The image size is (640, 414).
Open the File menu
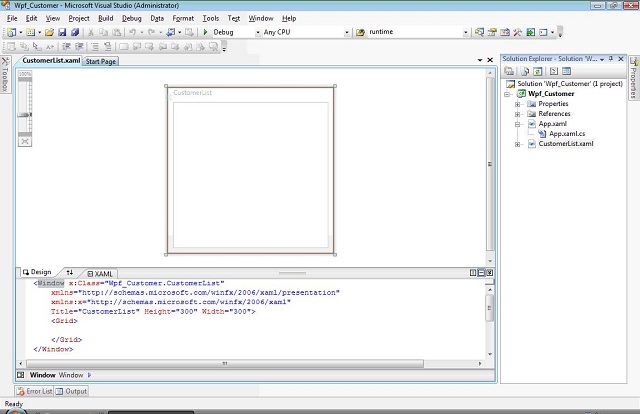point(12,18)
